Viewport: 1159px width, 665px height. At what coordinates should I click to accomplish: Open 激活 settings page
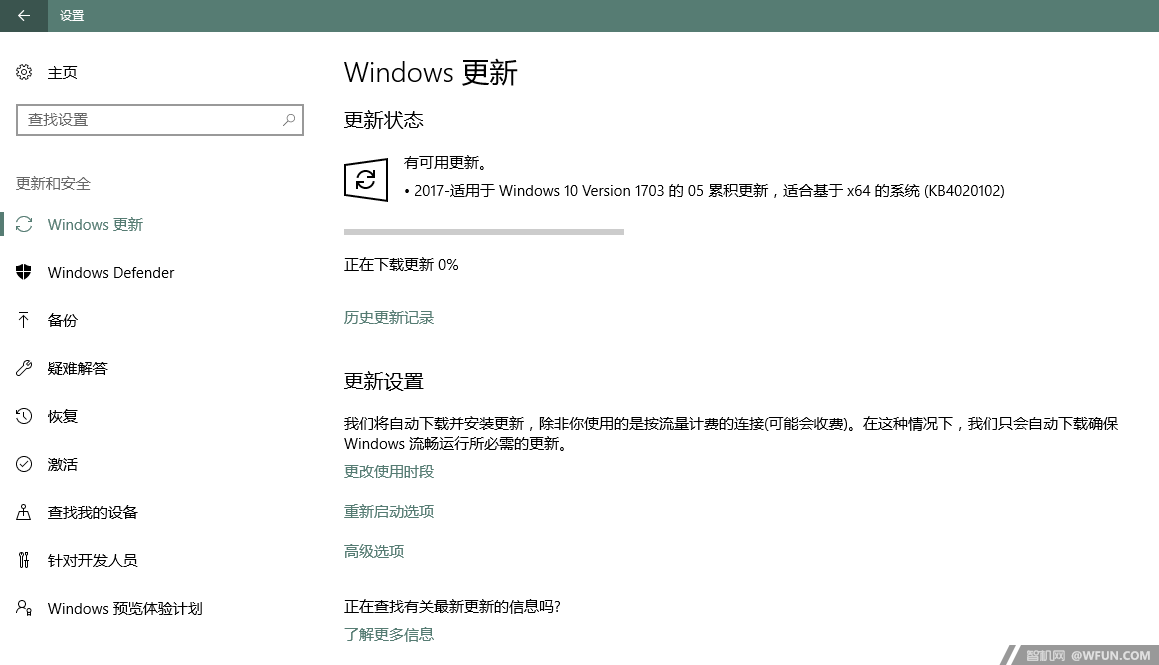click(x=62, y=464)
